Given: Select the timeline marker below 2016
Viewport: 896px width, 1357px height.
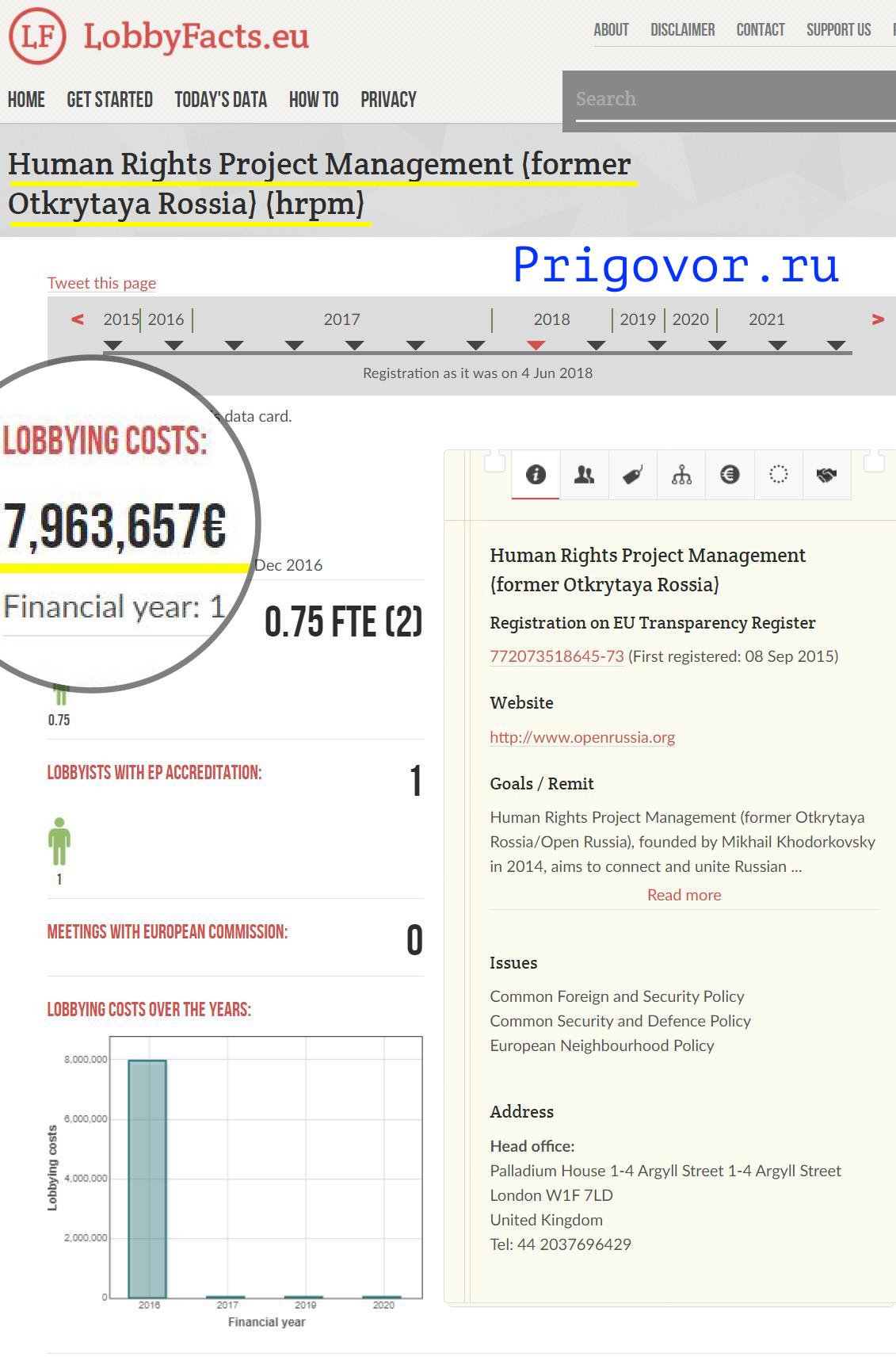Looking at the screenshot, I should 174,345.
